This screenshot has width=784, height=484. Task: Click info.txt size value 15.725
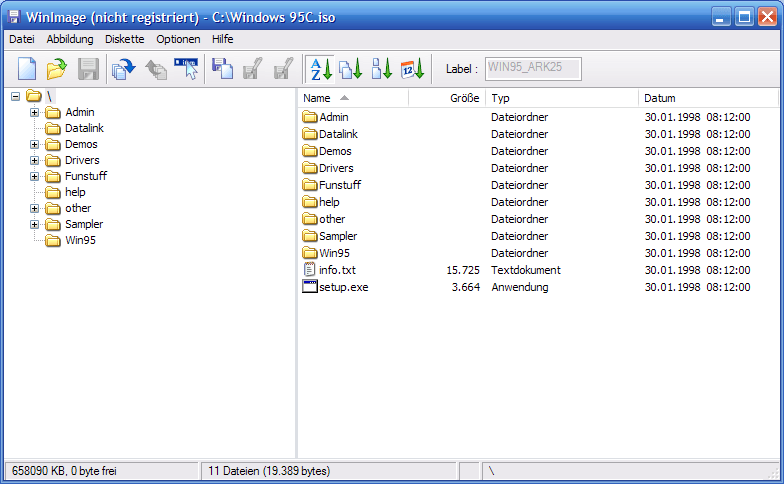tap(462, 270)
